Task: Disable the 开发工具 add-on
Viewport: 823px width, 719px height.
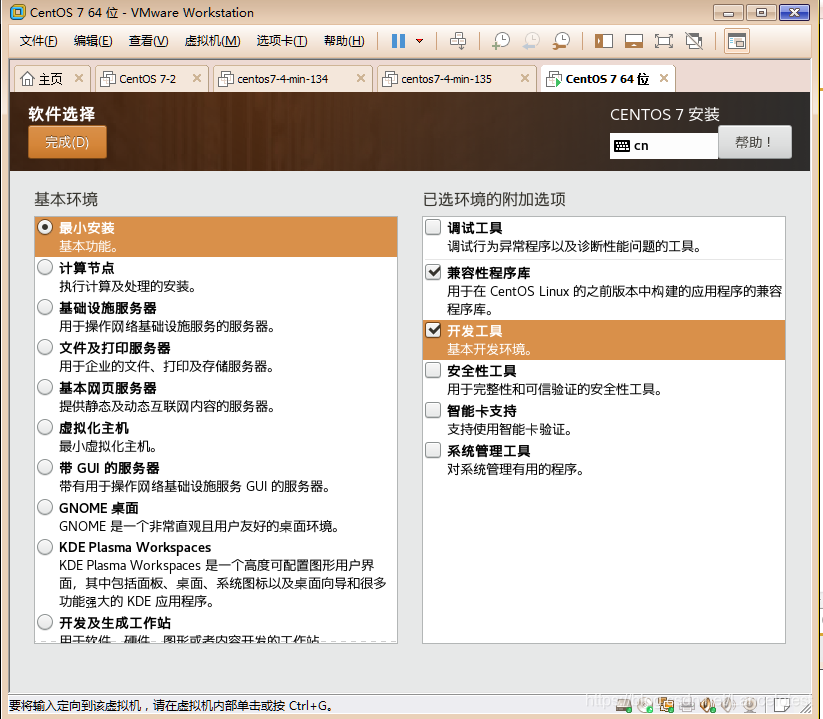Action: coord(432,331)
